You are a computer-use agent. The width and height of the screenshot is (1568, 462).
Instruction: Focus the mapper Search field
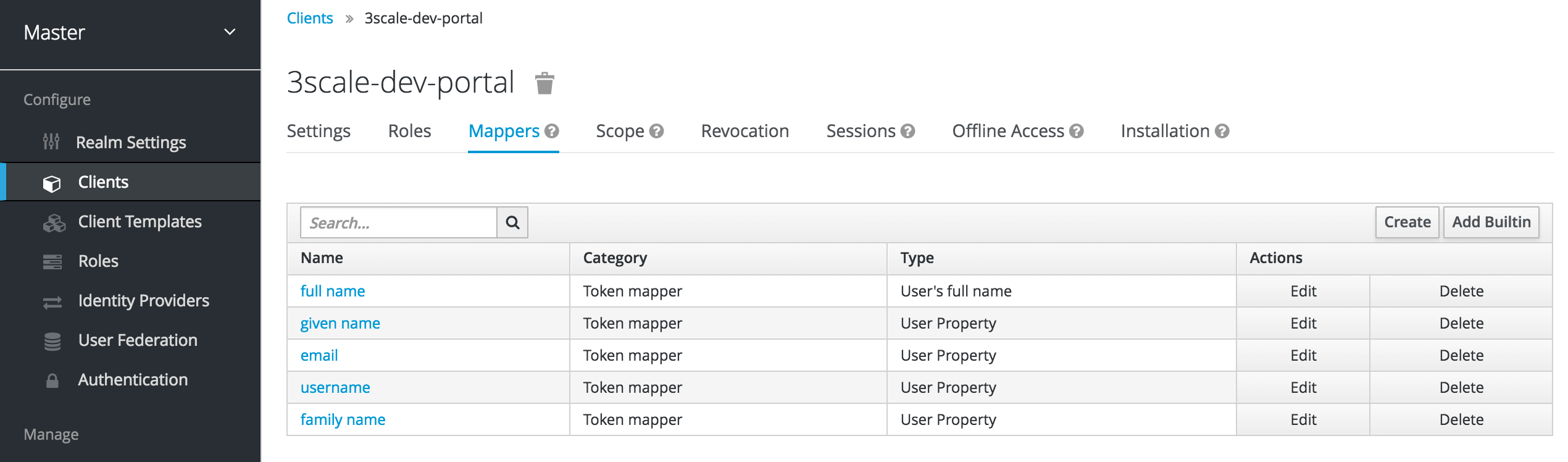pos(398,222)
